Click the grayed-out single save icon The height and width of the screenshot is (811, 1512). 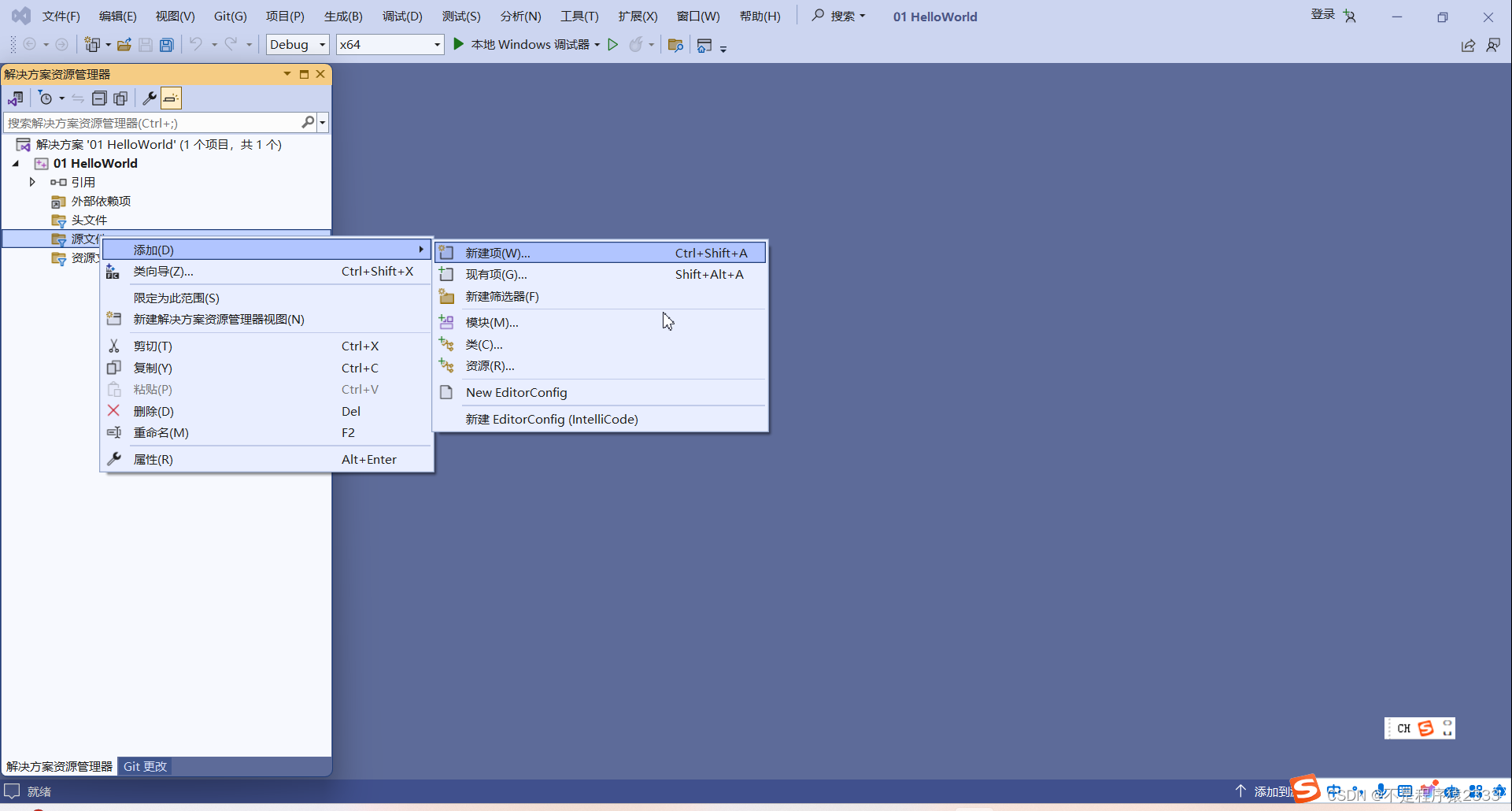tap(146, 45)
